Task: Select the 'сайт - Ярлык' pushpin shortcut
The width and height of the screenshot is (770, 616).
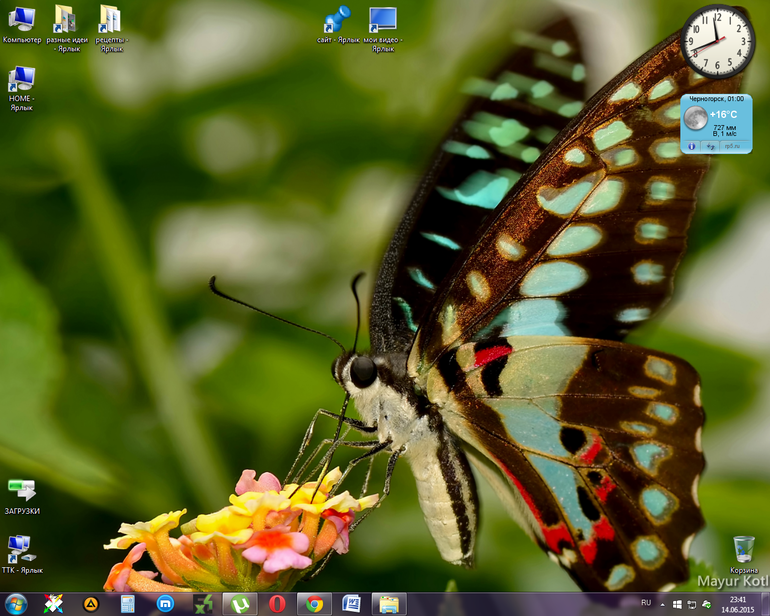Action: [338, 25]
